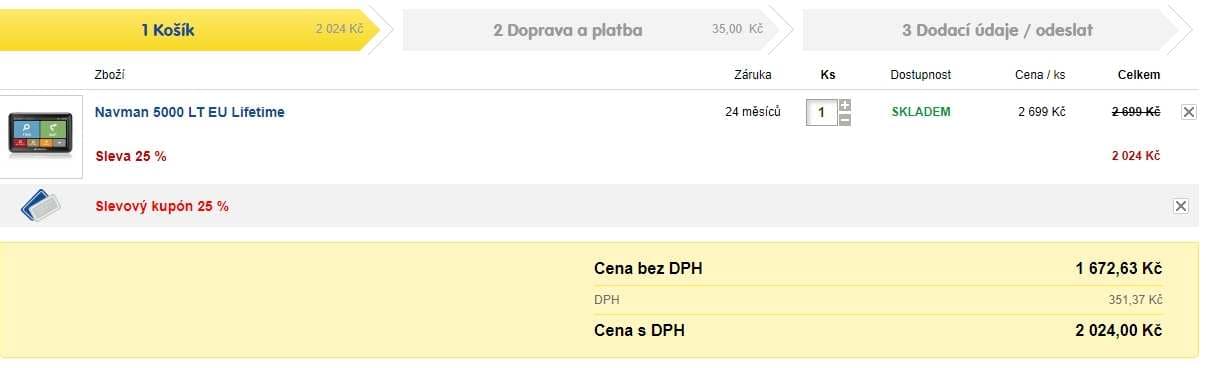The height and width of the screenshot is (368, 1206).
Task: Click the Dostupnost column header
Action: click(921, 75)
